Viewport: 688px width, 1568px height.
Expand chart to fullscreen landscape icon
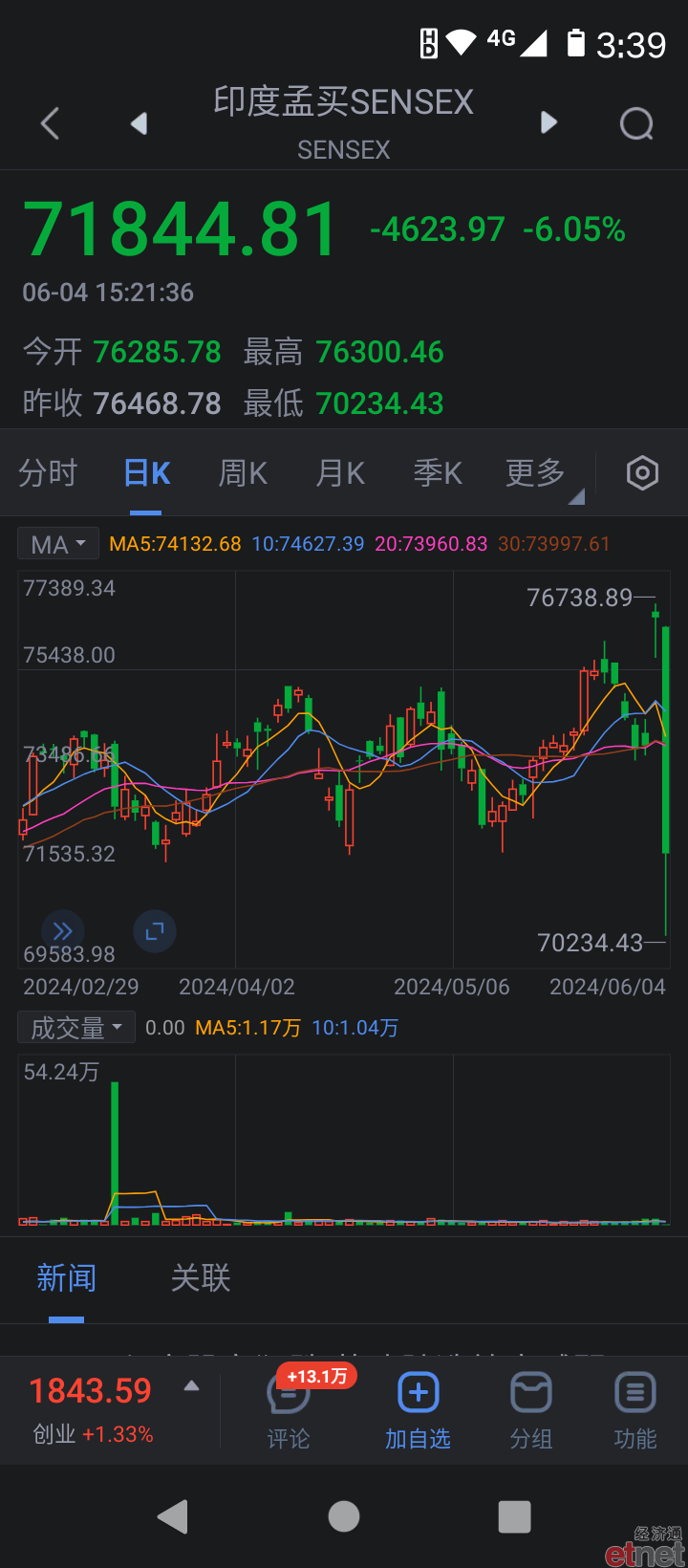[154, 931]
